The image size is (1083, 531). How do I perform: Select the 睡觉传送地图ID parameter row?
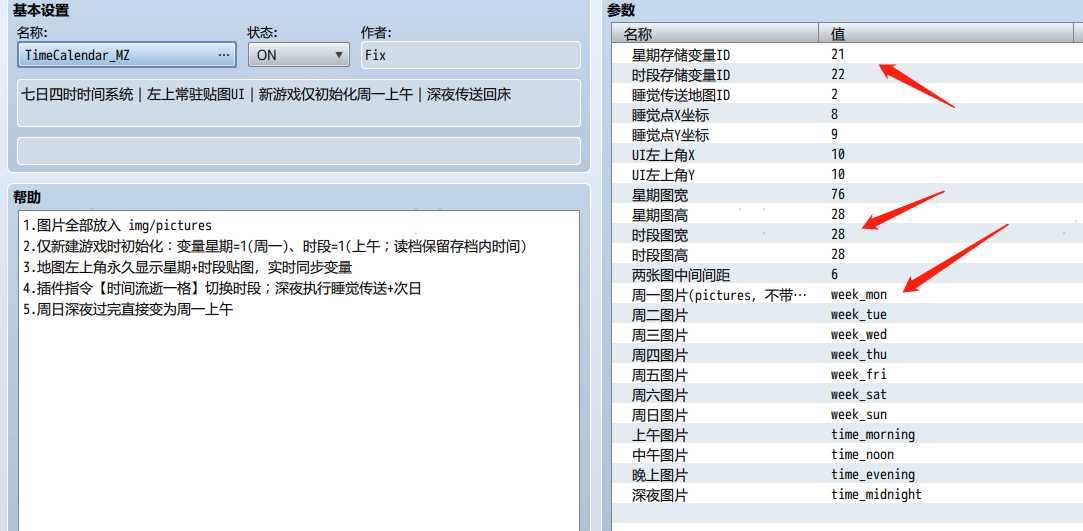pos(847,94)
